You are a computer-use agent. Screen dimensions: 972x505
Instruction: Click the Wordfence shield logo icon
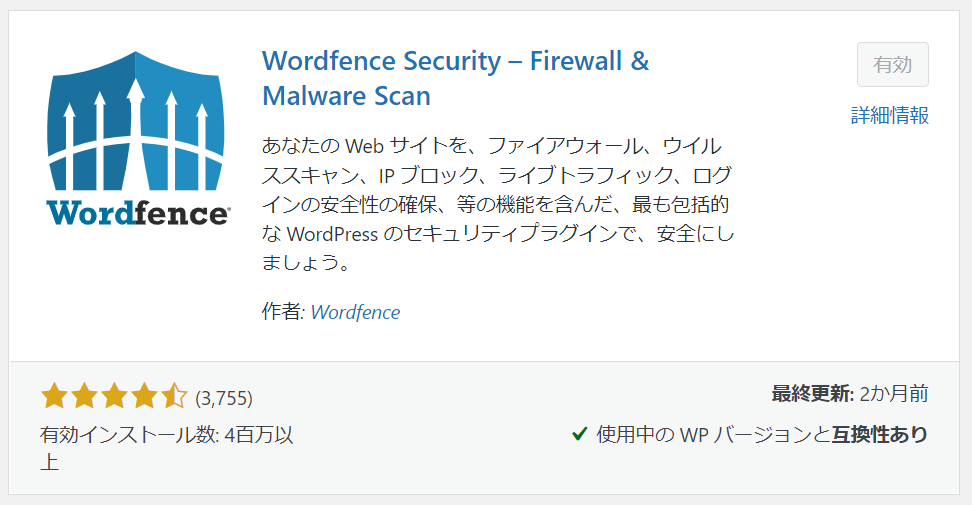[136, 120]
